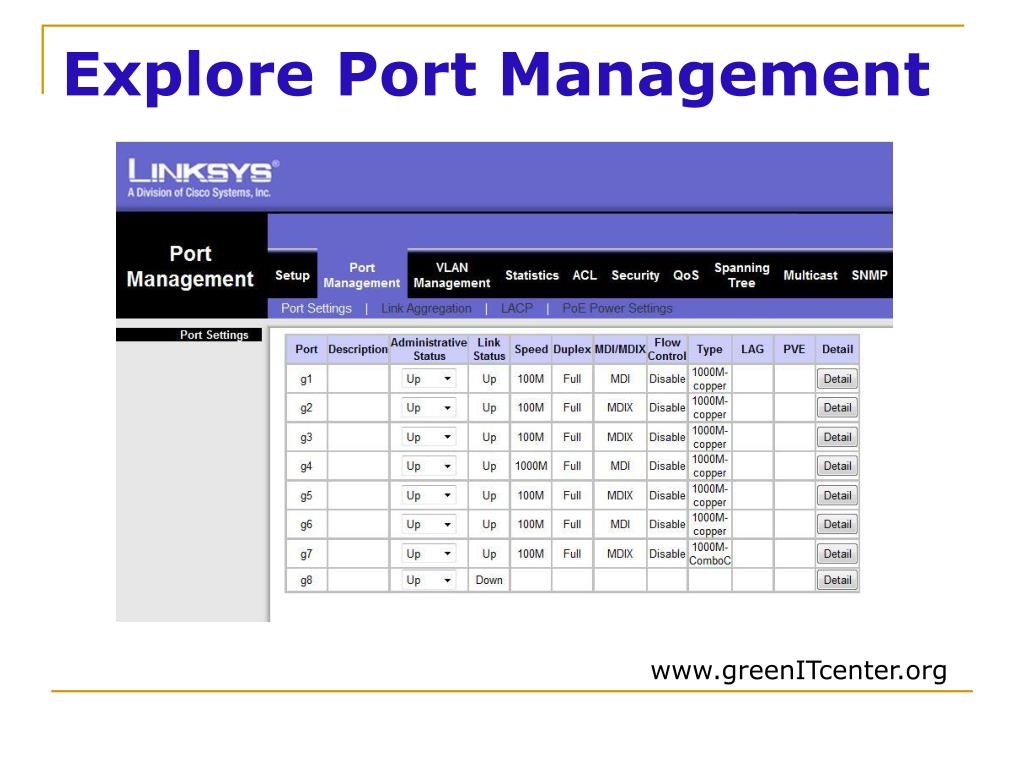Screen dimensions: 1024x768
Task: Open Administrative Status dropdown for port g3
Action: click(x=428, y=437)
